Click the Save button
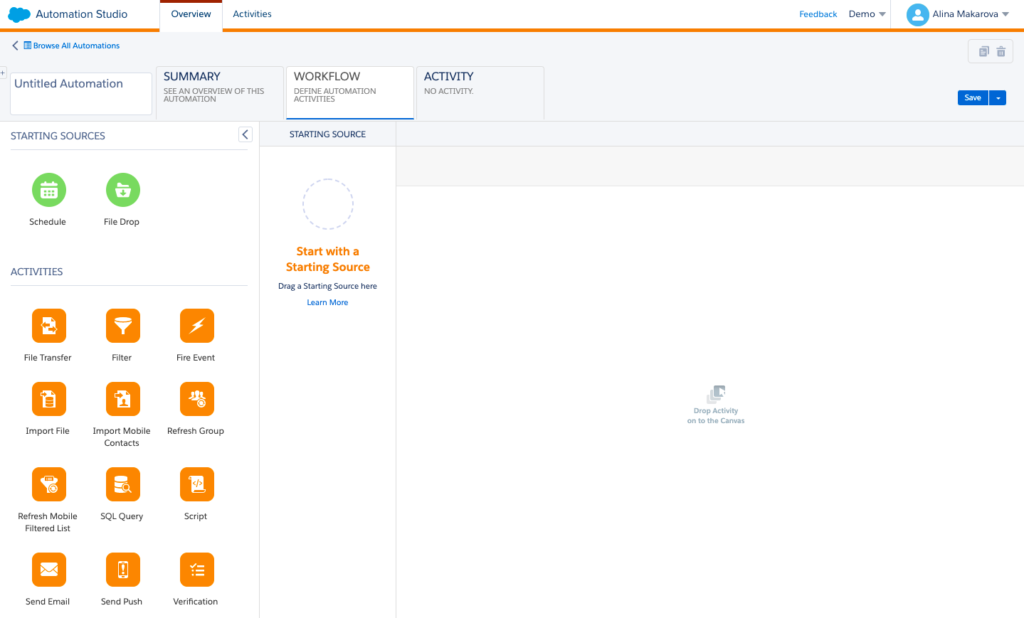 [x=972, y=98]
